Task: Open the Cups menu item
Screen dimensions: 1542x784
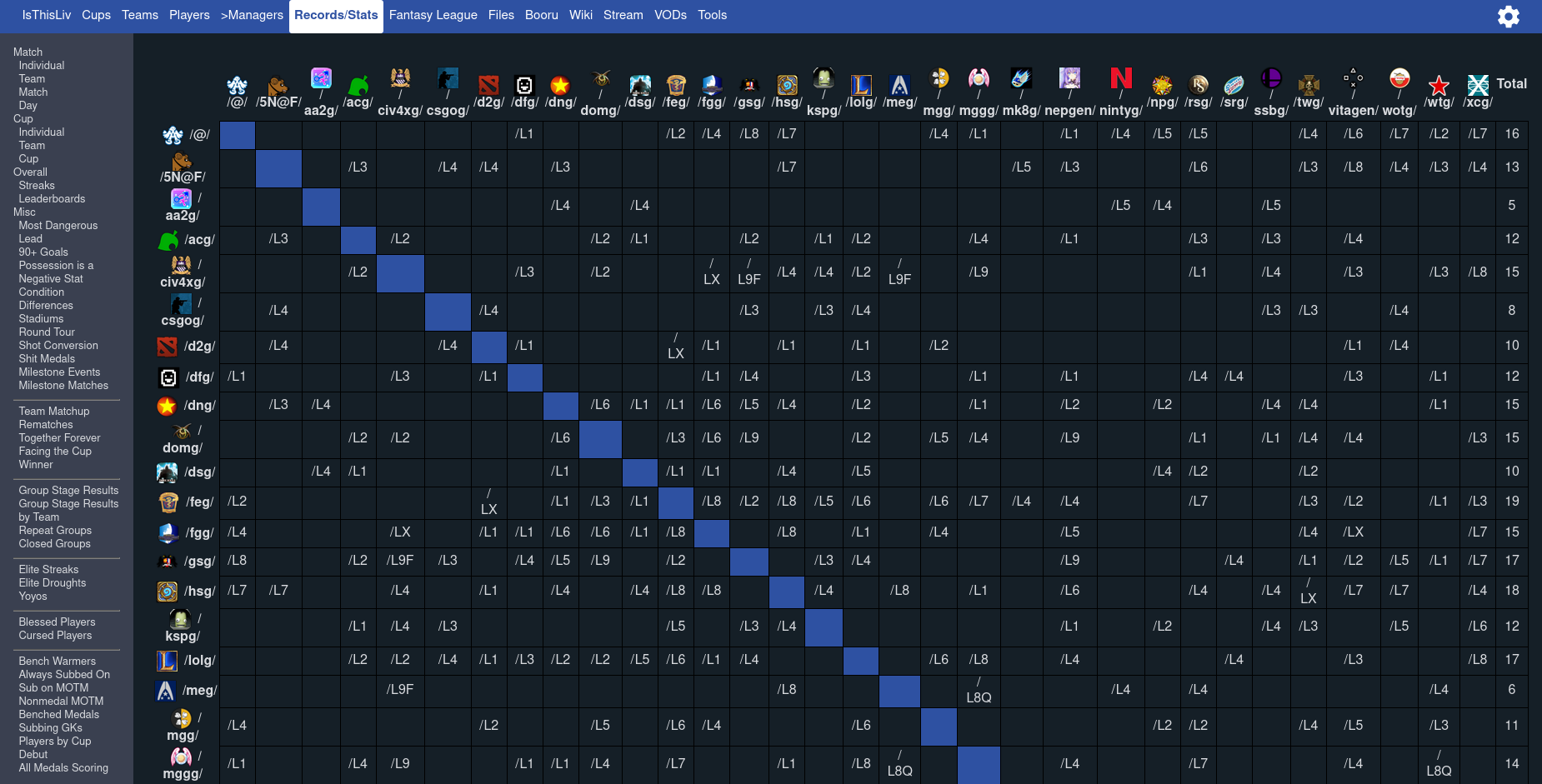Action: click(x=97, y=15)
